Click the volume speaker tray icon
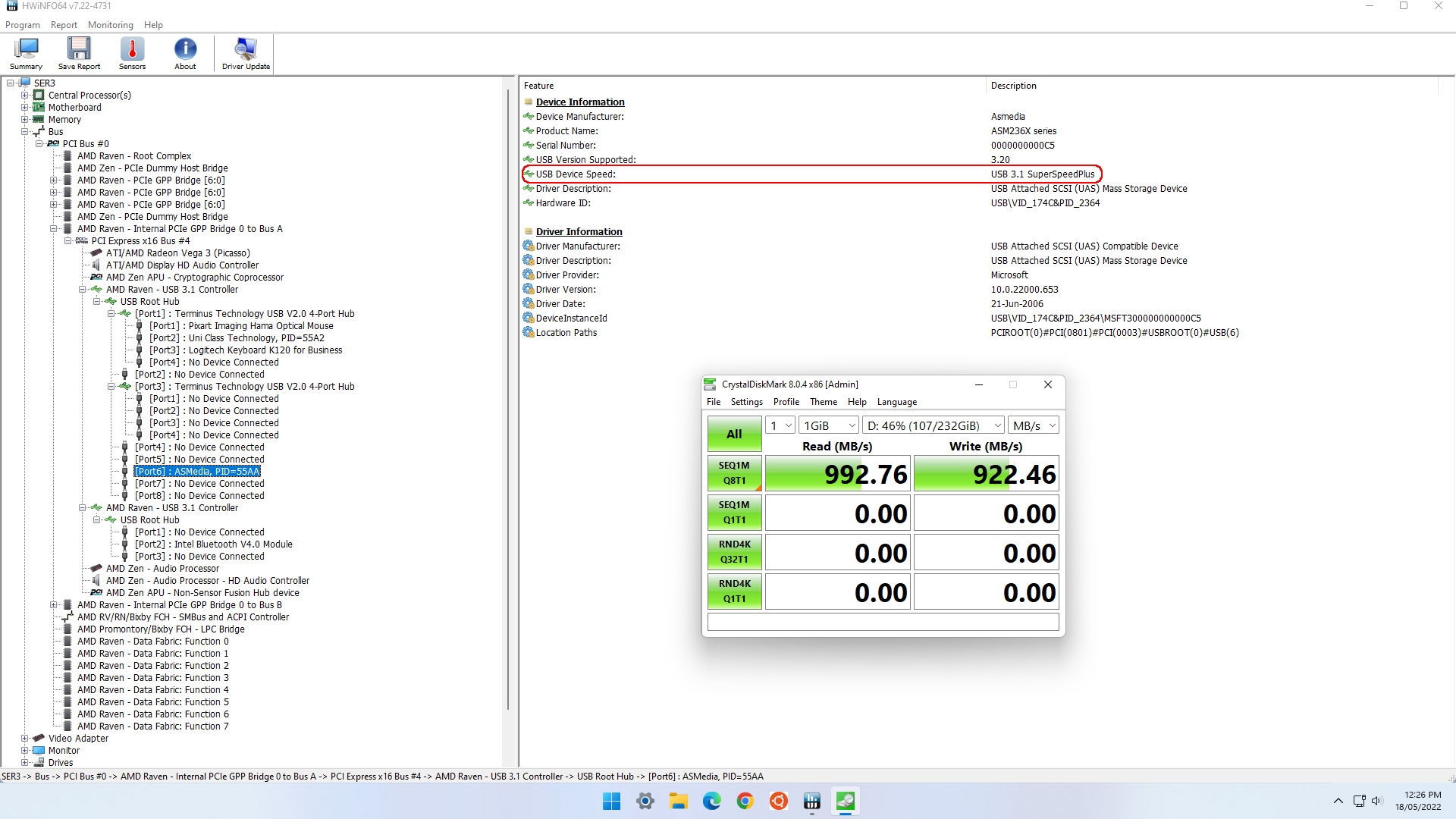1456x819 pixels. [x=1377, y=801]
